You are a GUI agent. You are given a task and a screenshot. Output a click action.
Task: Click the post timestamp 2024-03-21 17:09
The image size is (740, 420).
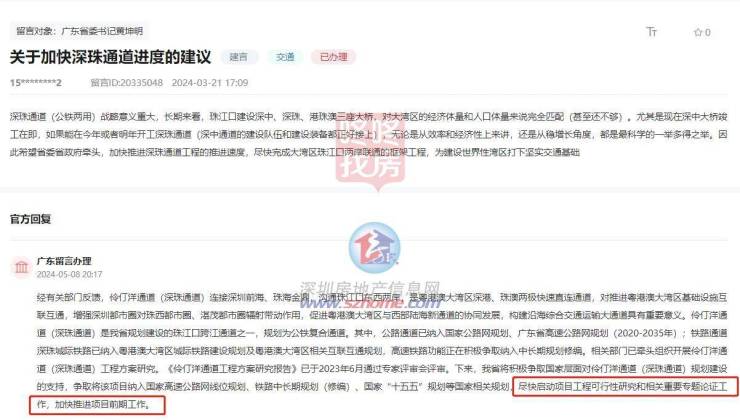tap(210, 83)
